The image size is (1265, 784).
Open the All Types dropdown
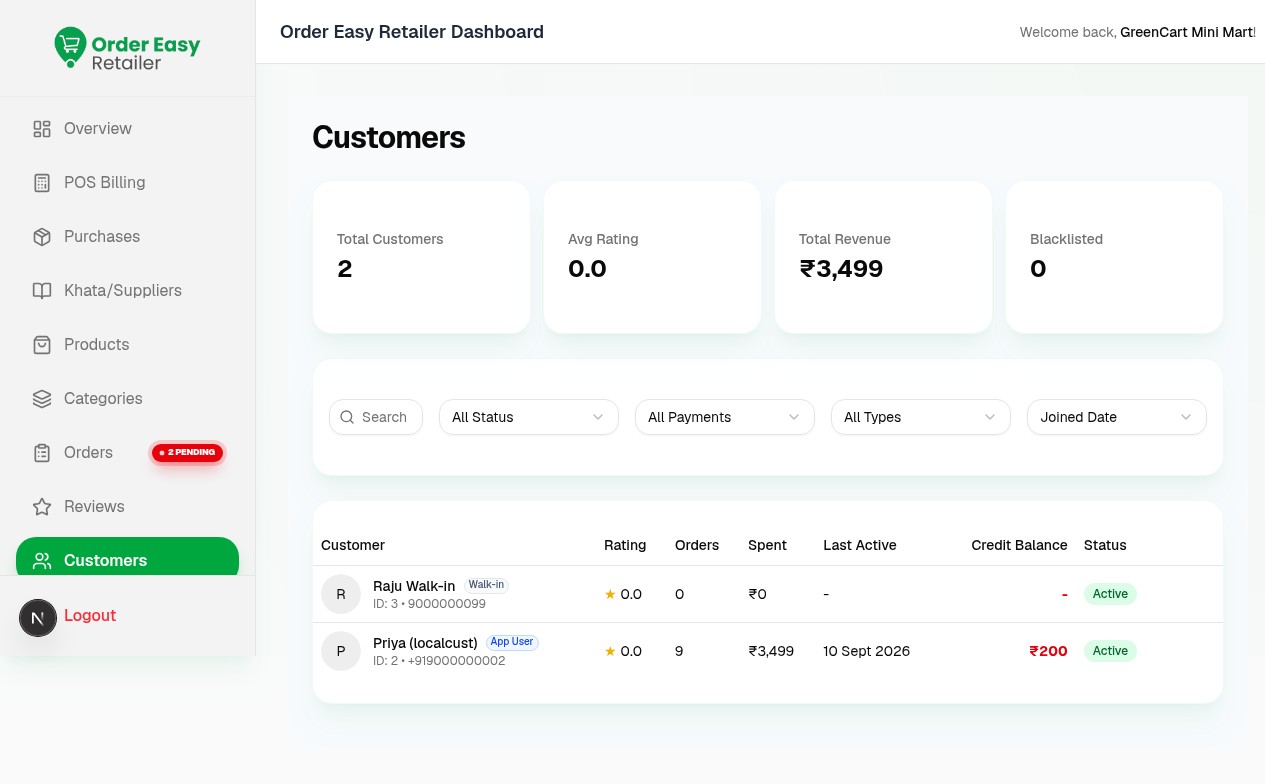click(x=921, y=417)
